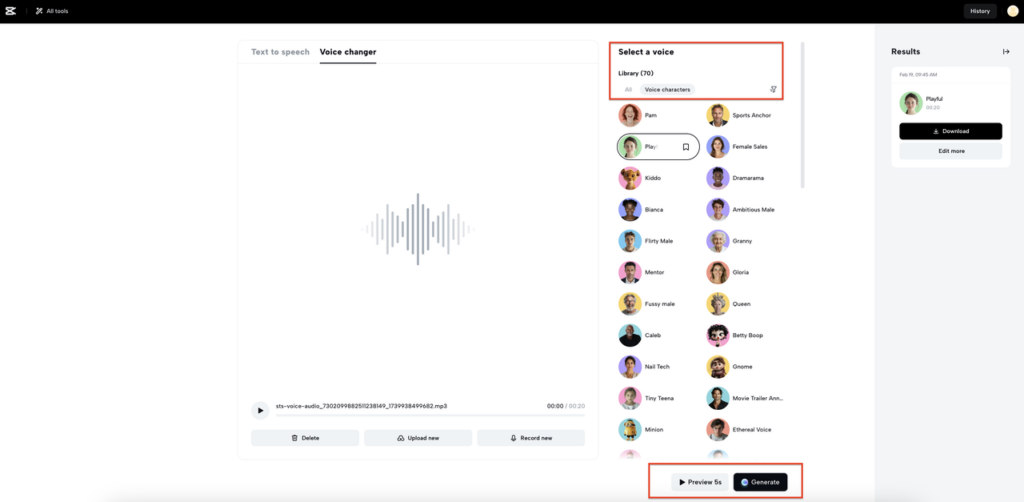Viewport: 1024px width, 502px height.
Task: Click the CapCut logo icon
Action: coord(10,11)
